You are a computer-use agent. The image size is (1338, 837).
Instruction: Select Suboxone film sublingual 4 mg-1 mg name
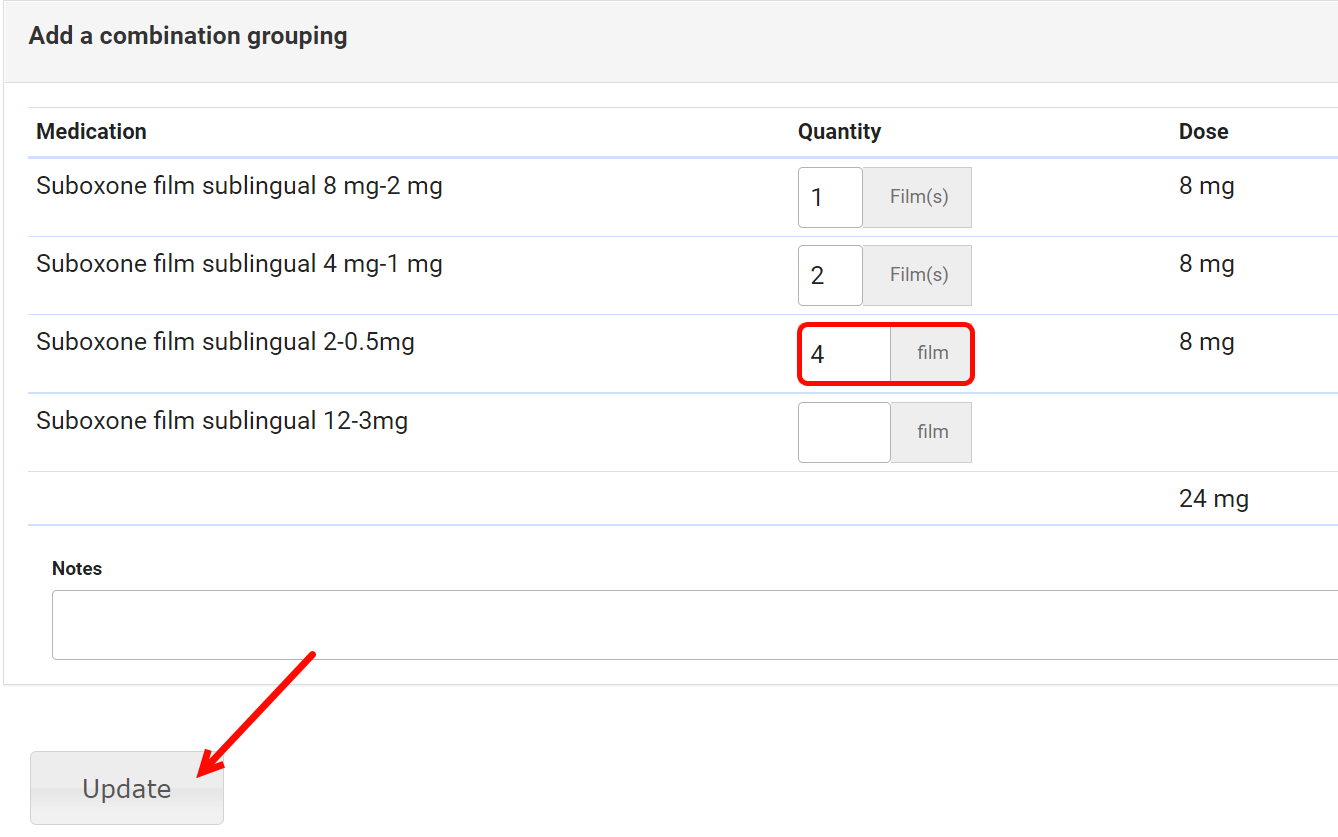pyautogui.click(x=239, y=264)
